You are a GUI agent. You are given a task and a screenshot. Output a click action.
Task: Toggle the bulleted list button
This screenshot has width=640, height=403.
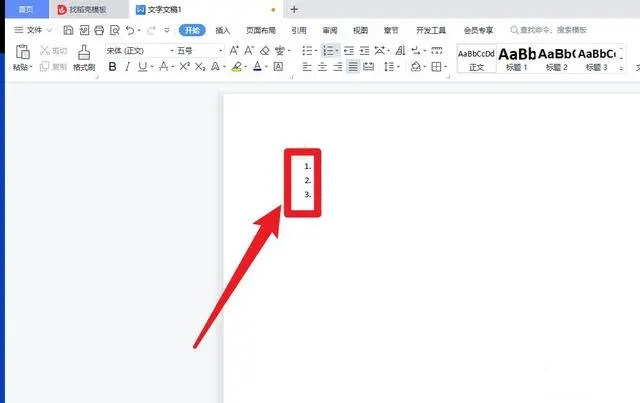[307, 50]
